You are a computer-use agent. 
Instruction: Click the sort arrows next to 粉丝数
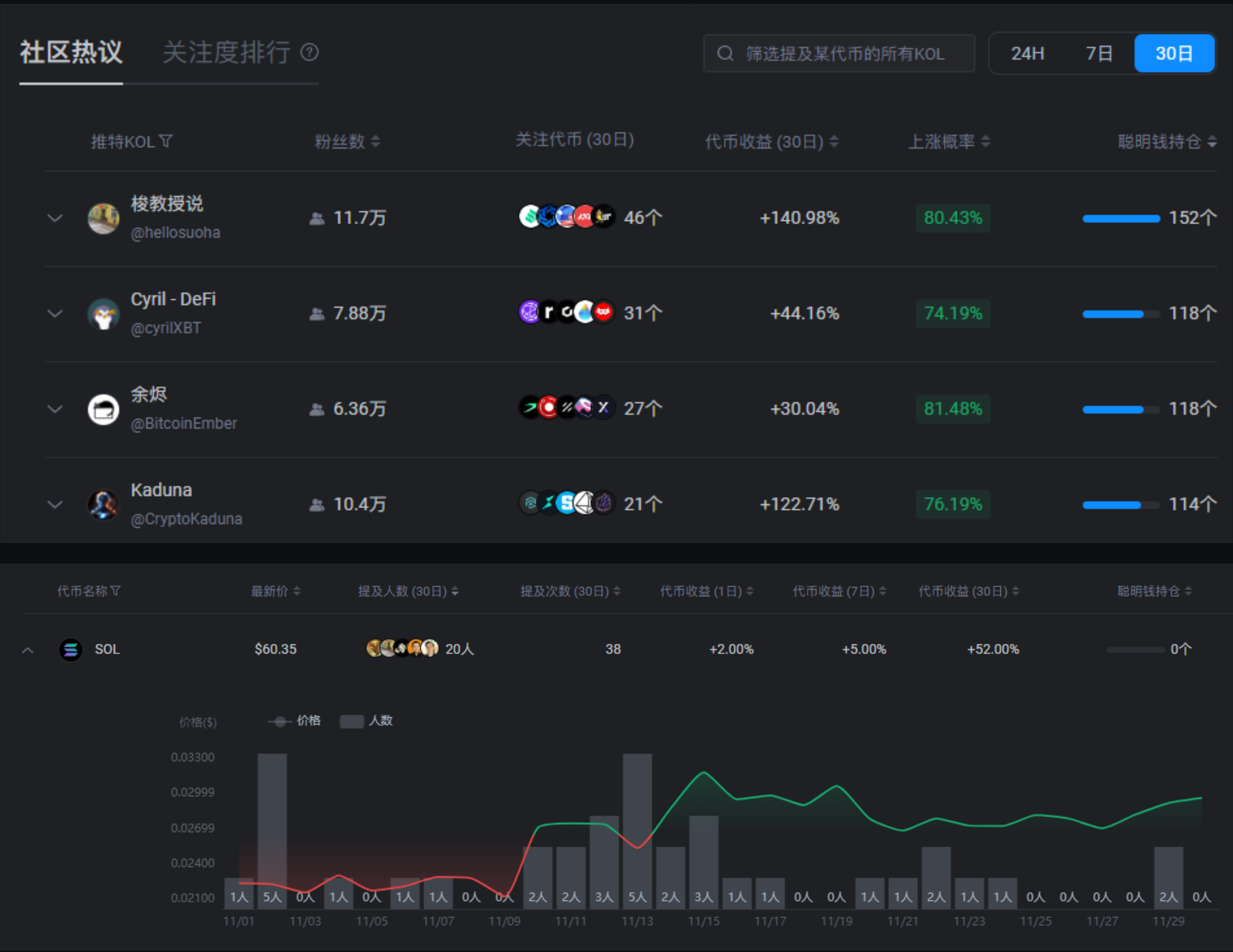click(x=375, y=141)
